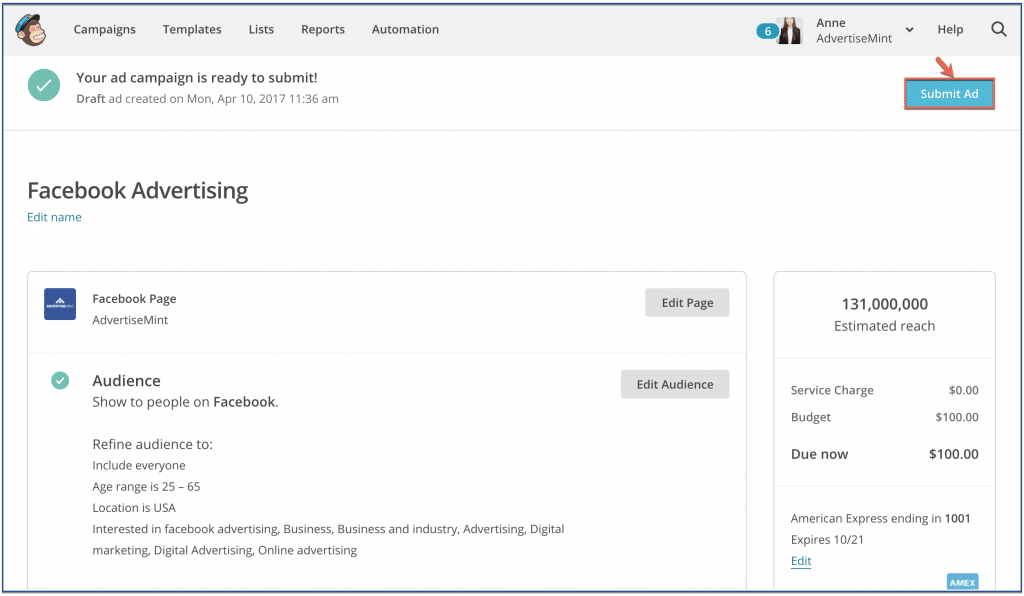The height and width of the screenshot is (596, 1024).
Task: Open the Reports menu
Action: [323, 29]
